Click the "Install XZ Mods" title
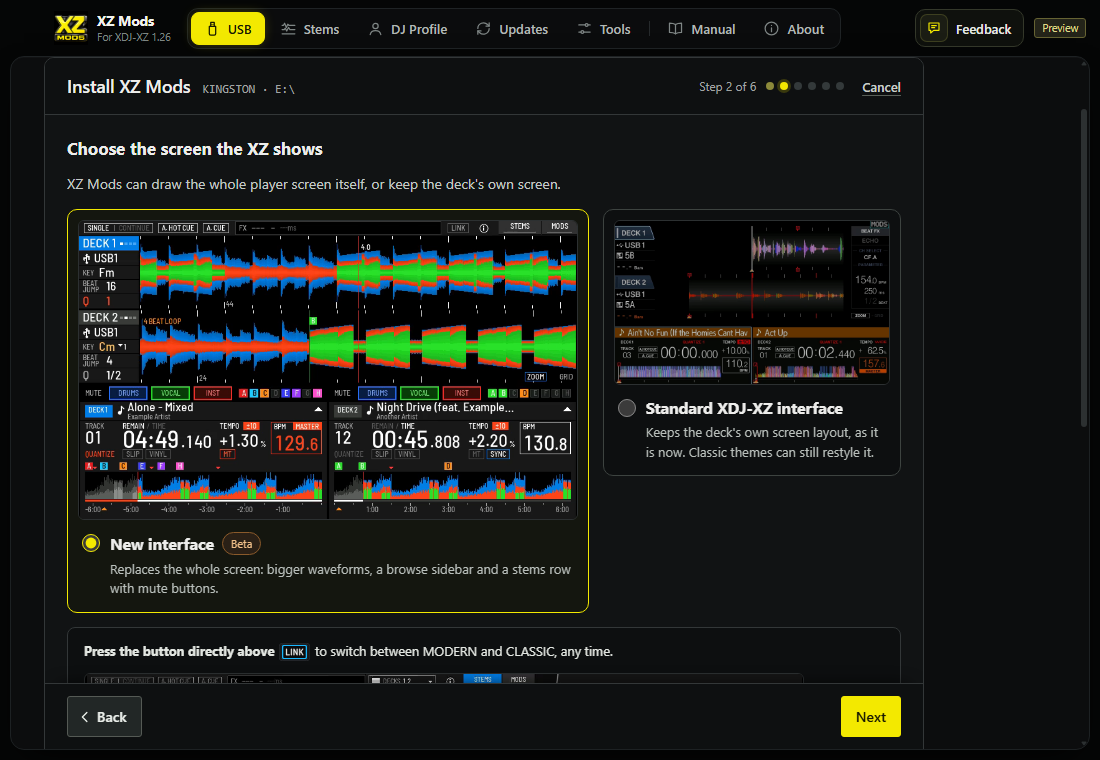 click(128, 87)
